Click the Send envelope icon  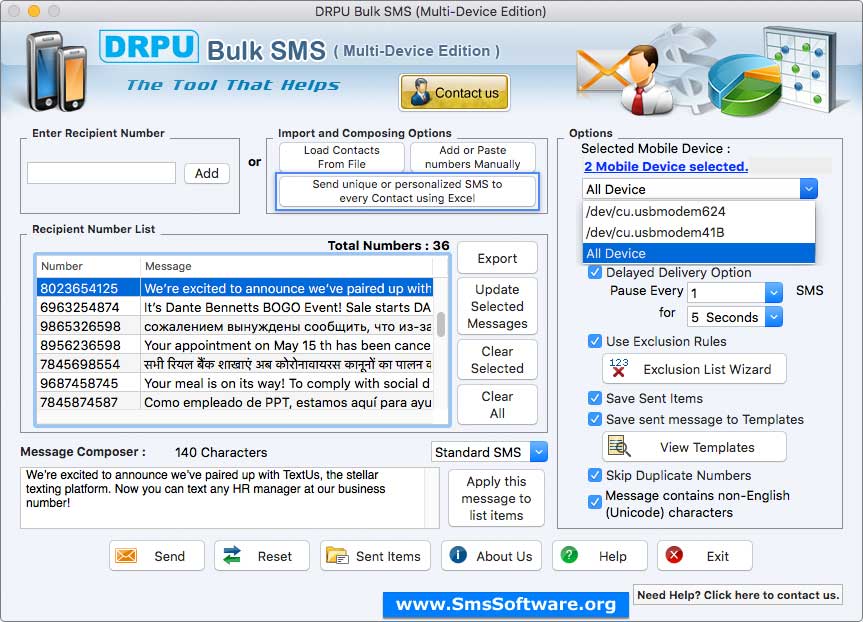126,556
